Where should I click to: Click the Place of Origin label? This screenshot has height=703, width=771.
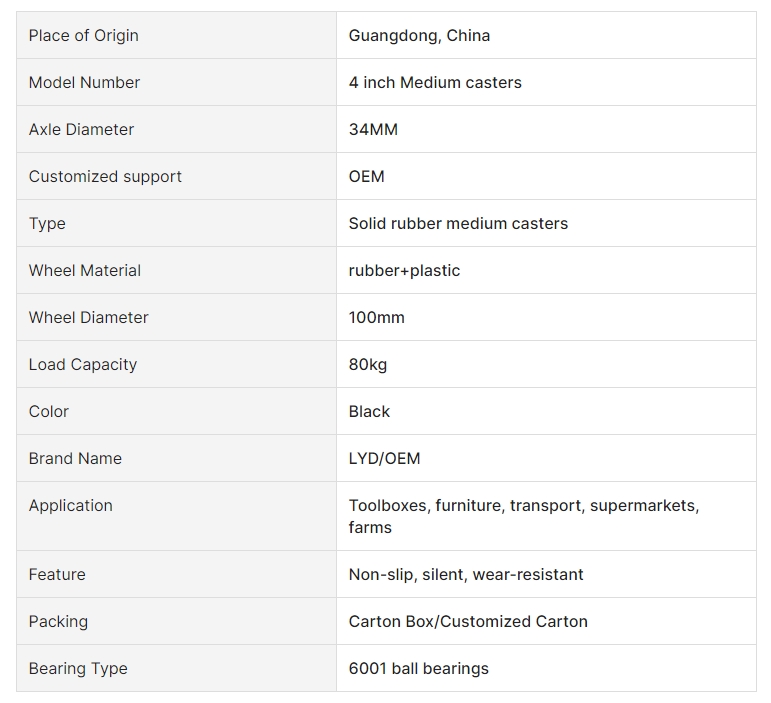84,35
